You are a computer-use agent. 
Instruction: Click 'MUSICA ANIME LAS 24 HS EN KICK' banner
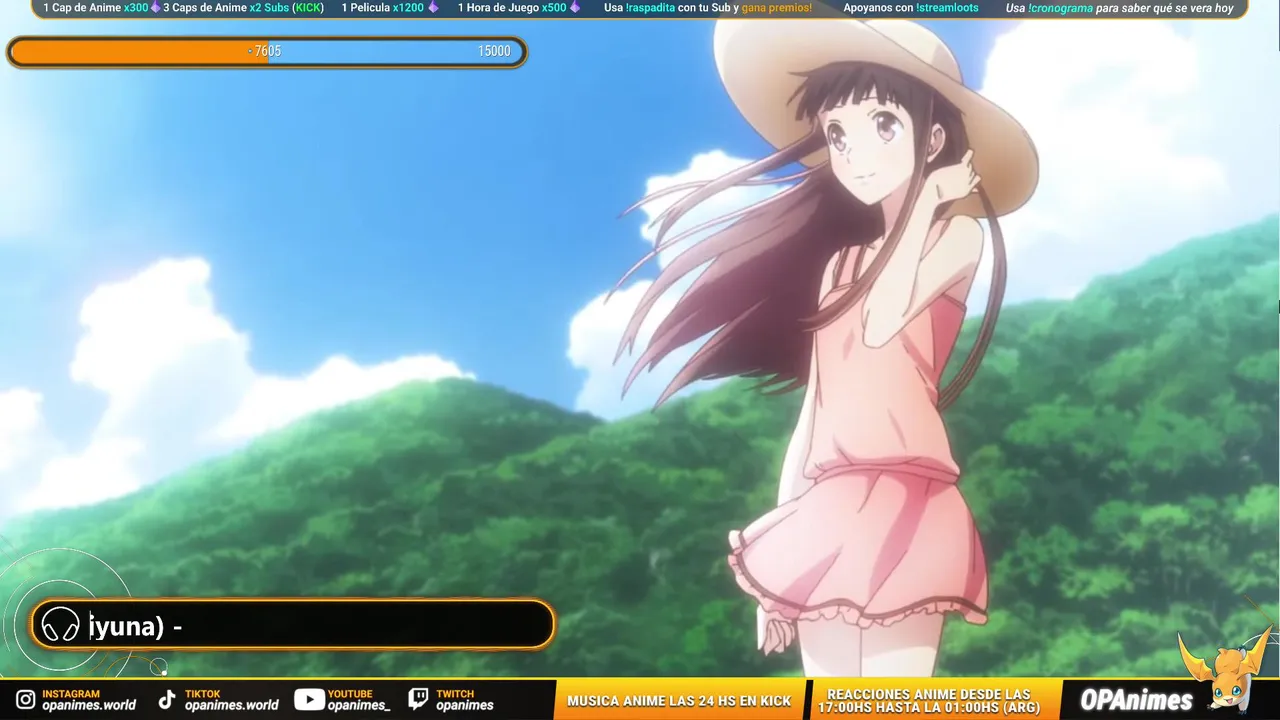[679, 701]
